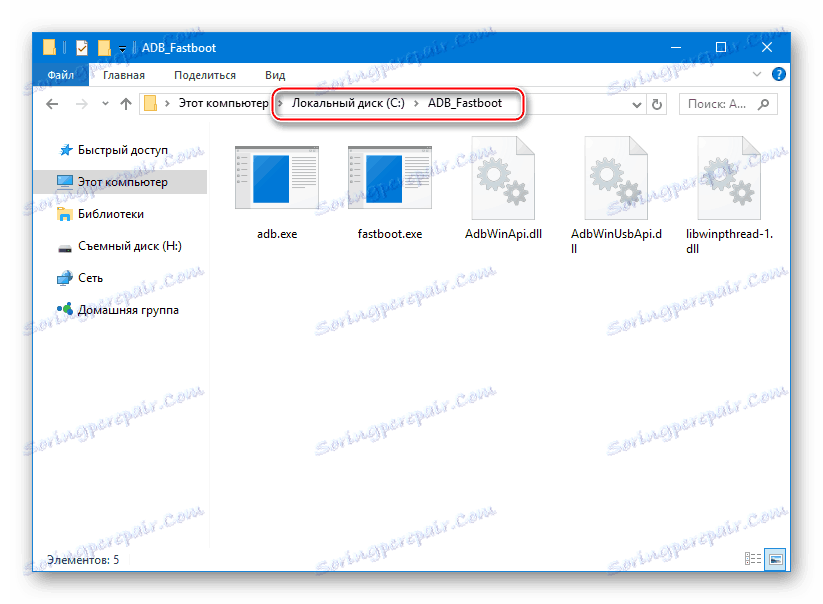
Task: Select the AdbWinUsbApi.dll gear file icon
Action: (x=616, y=177)
